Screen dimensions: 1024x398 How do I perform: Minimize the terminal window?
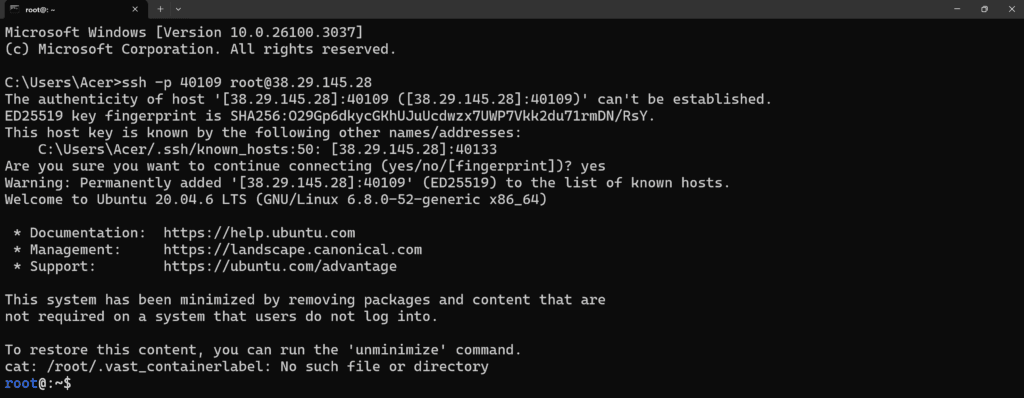tap(957, 9)
